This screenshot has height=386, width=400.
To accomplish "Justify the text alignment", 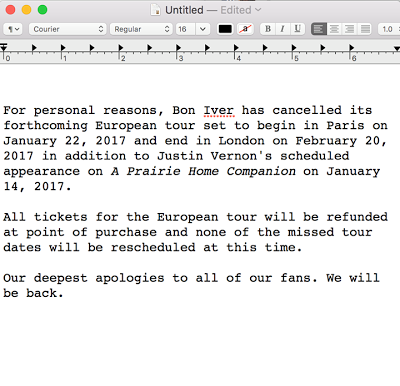I will click(365, 29).
